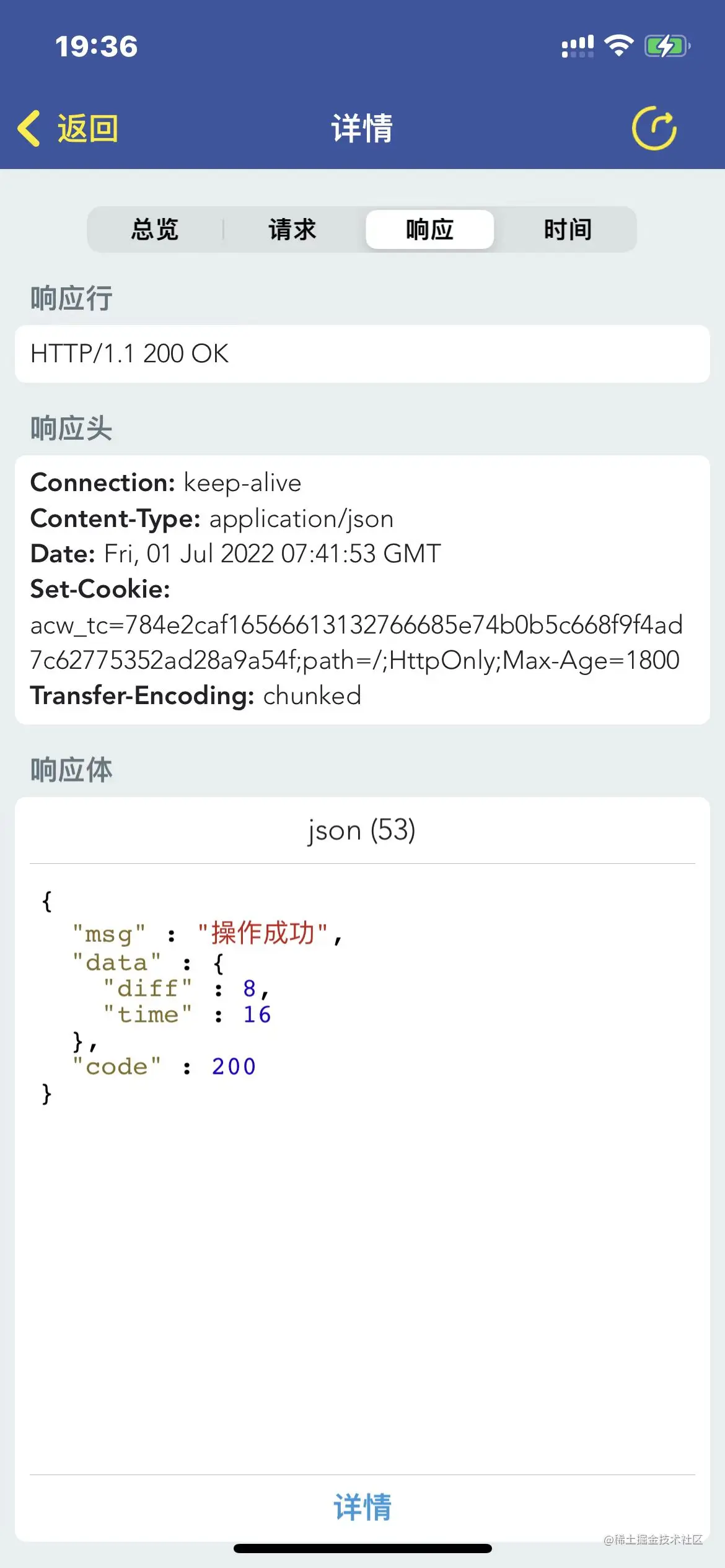Tap the HTTP/1.1 200 OK status line
This screenshot has width=725, height=1568.
[x=130, y=354]
